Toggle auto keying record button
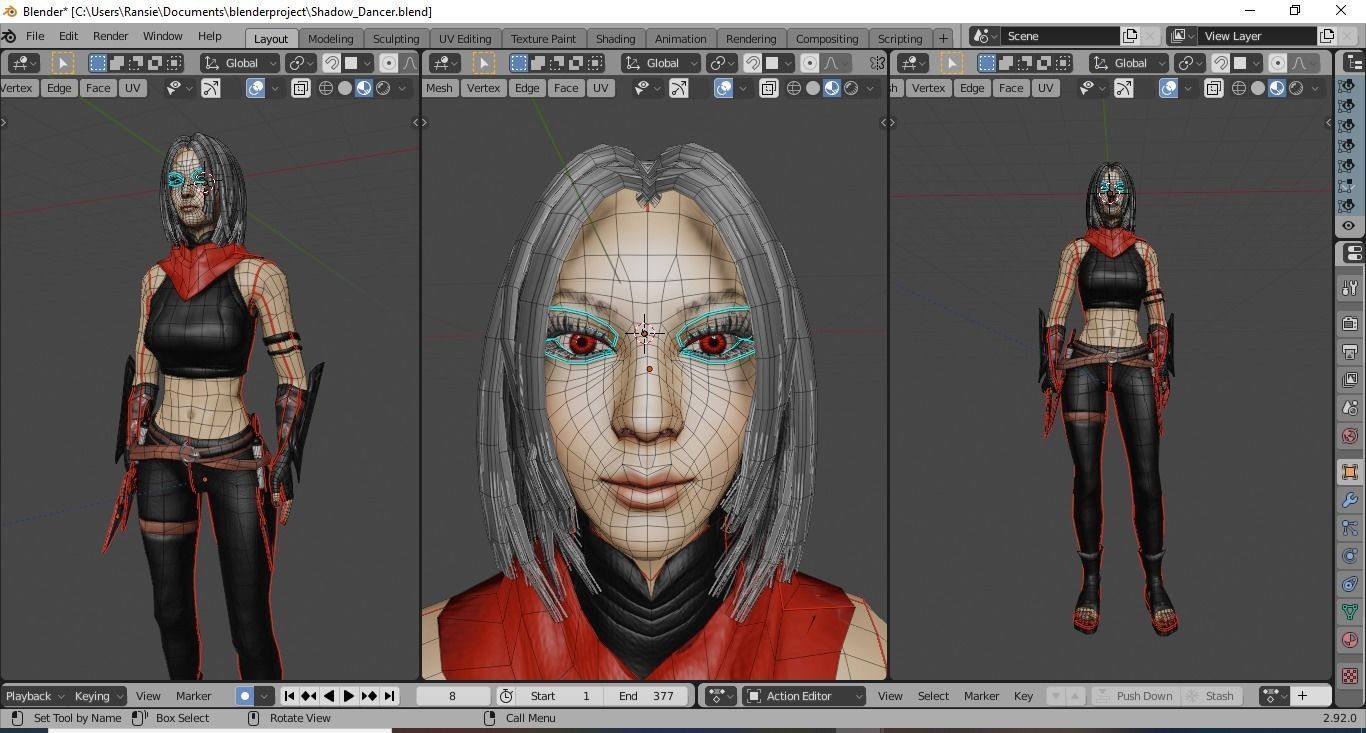This screenshot has height=733, width=1366. [244, 696]
